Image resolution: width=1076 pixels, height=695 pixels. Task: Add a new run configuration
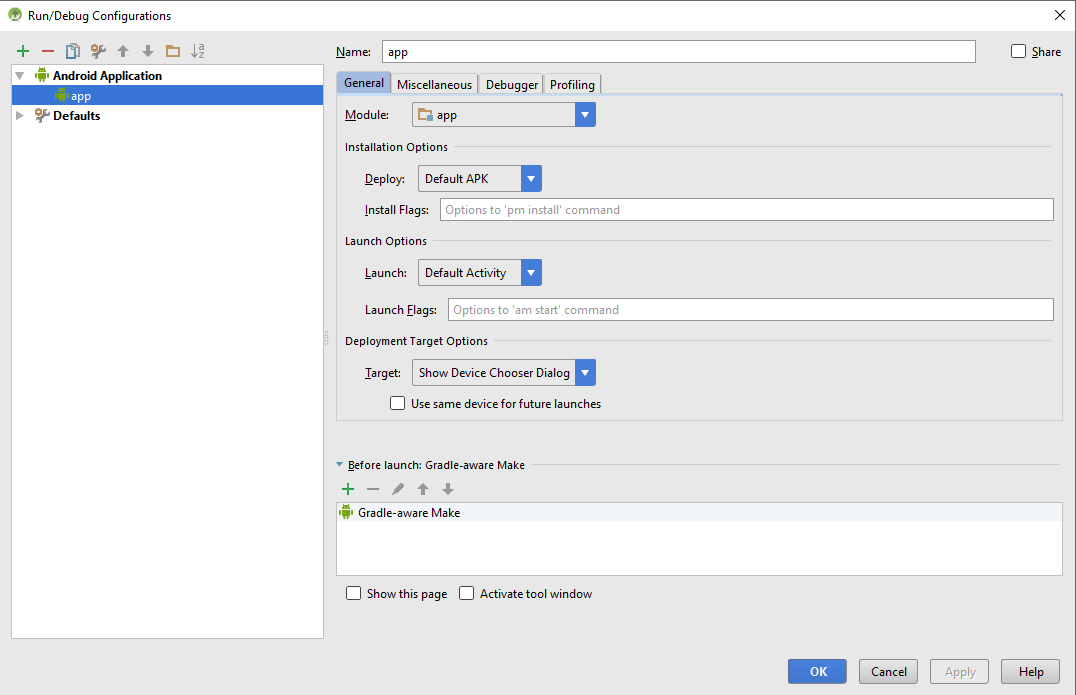click(23, 51)
